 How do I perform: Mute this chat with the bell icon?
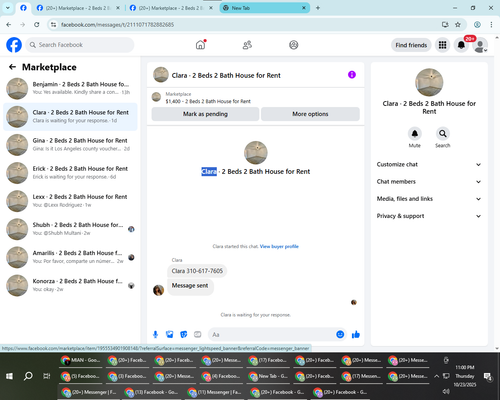click(415, 134)
